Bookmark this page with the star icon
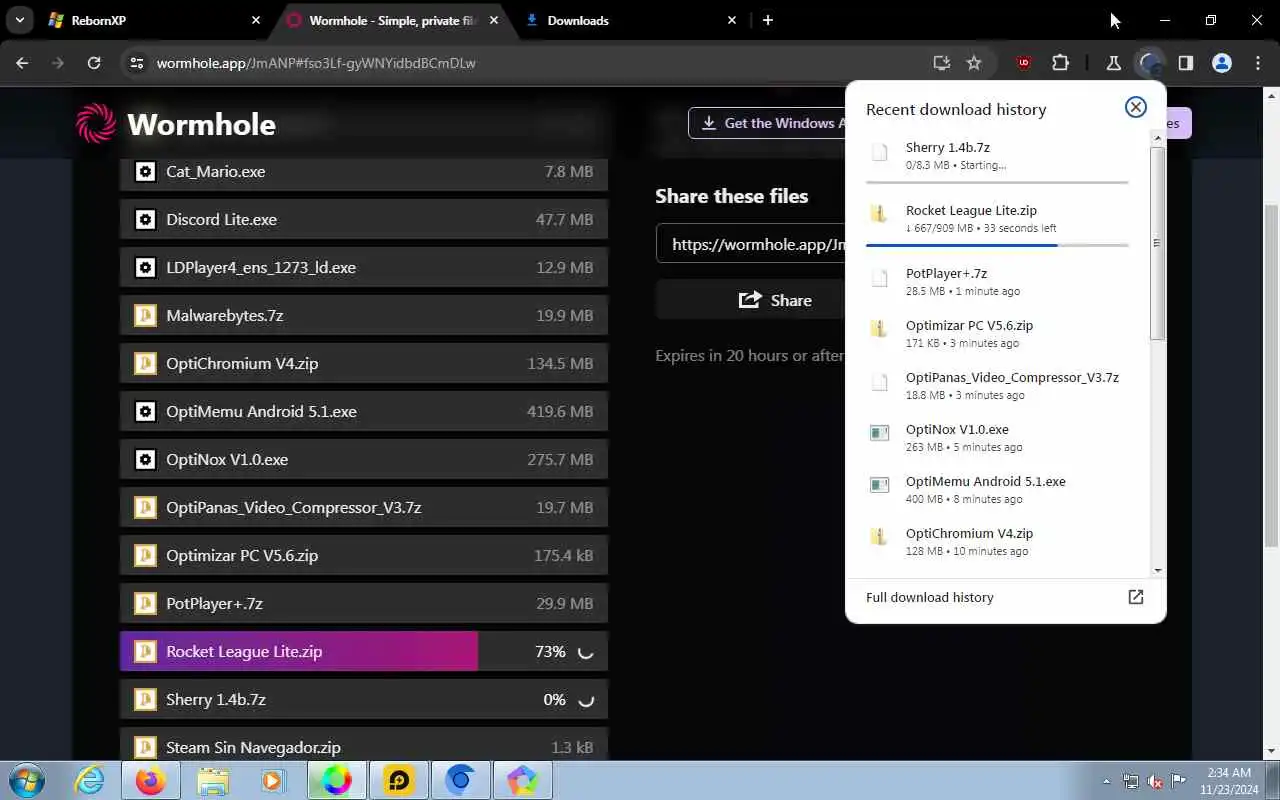This screenshot has height=800, width=1280. [x=974, y=63]
